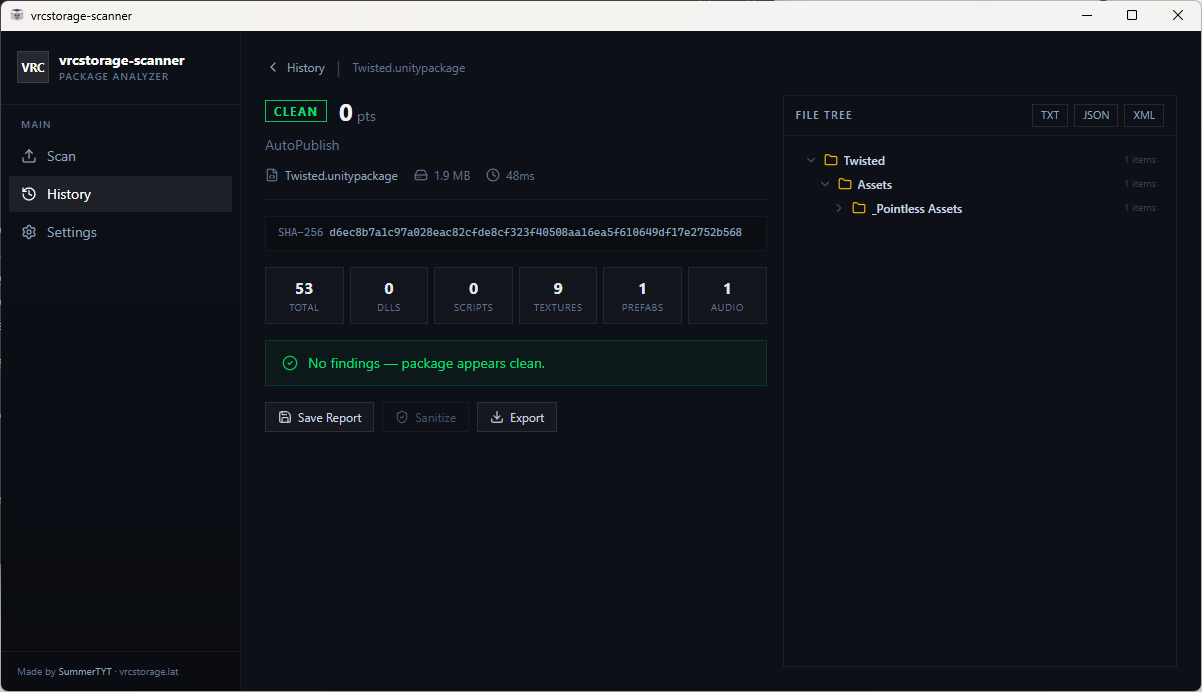Click the Scan upload icon
This screenshot has width=1202, height=692.
[29, 156]
